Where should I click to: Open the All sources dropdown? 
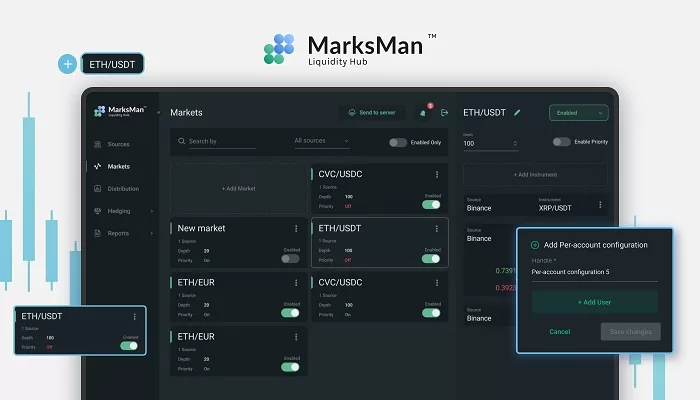pos(321,141)
